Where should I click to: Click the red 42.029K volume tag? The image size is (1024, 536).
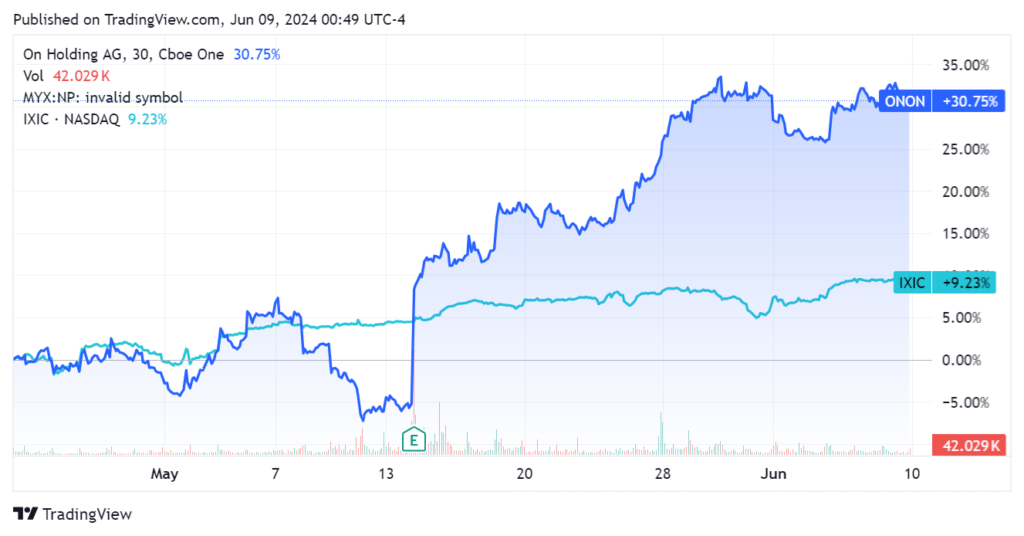pyautogui.click(x=967, y=445)
